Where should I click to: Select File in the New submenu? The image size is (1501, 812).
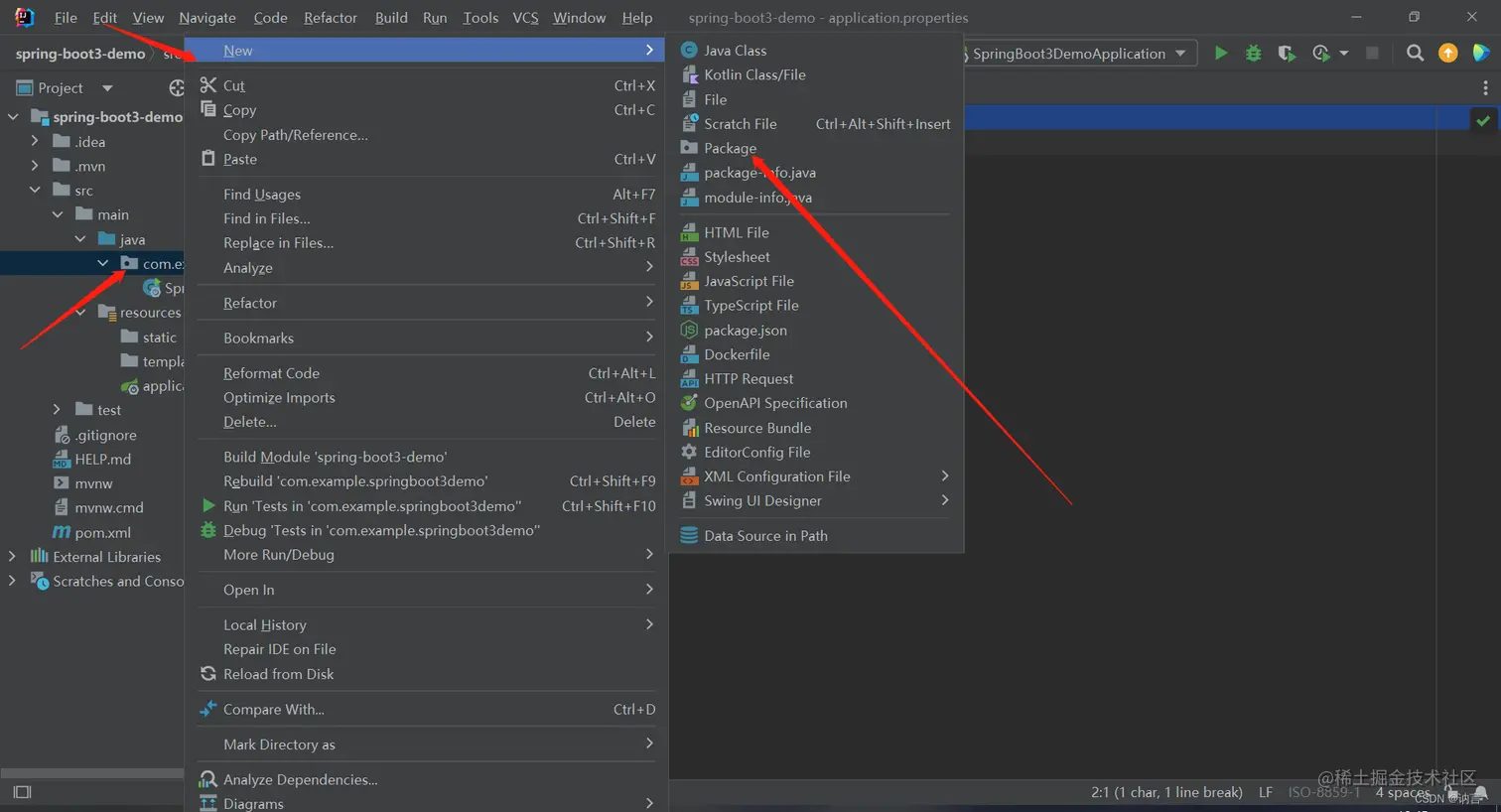click(x=715, y=99)
